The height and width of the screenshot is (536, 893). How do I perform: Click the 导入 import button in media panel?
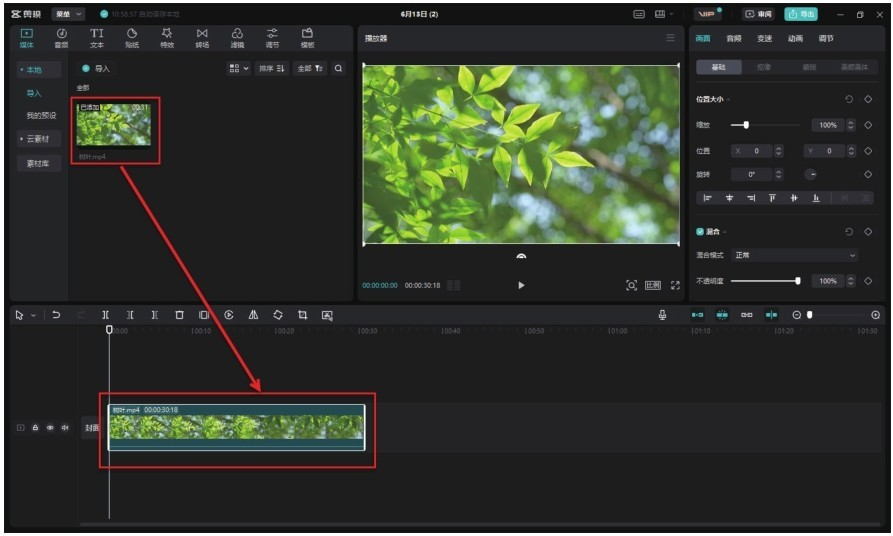pyautogui.click(x=97, y=68)
